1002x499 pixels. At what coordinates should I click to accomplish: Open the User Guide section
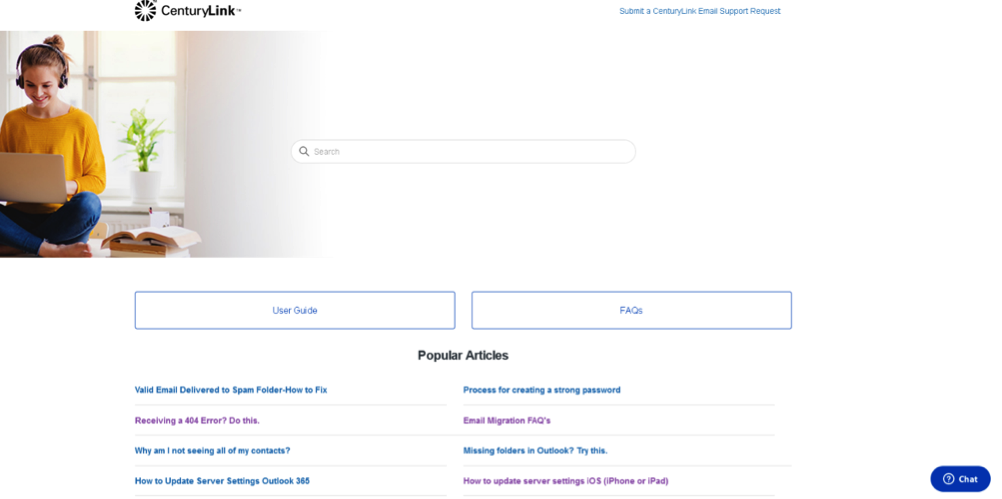click(x=295, y=311)
